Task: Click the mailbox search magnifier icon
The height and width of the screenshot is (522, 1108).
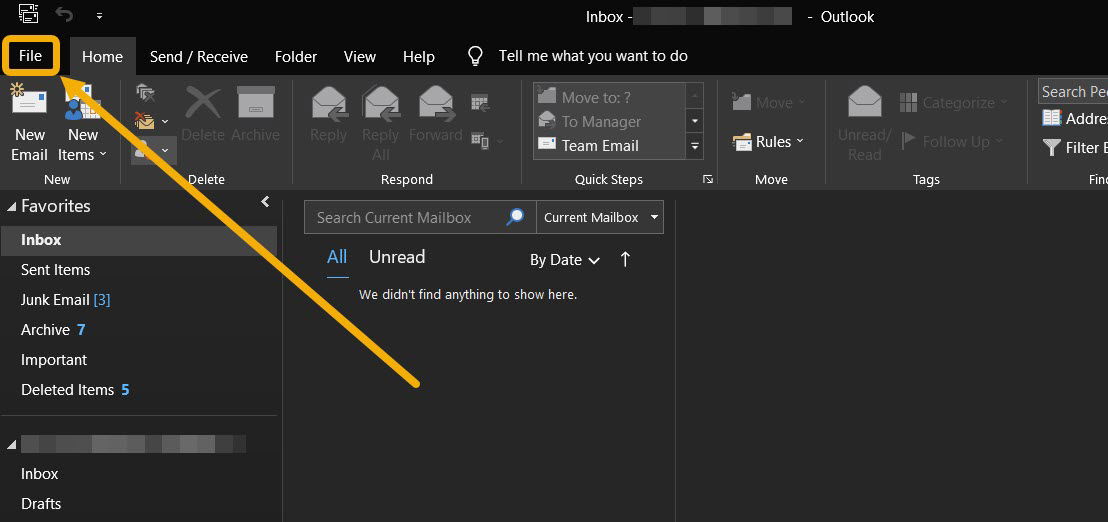Action: [x=516, y=217]
